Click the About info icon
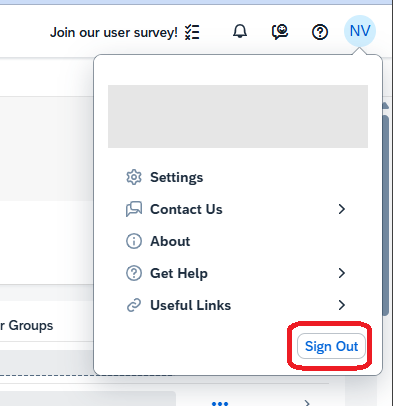This screenshot has height=406, width=393. tap(134, 241)
